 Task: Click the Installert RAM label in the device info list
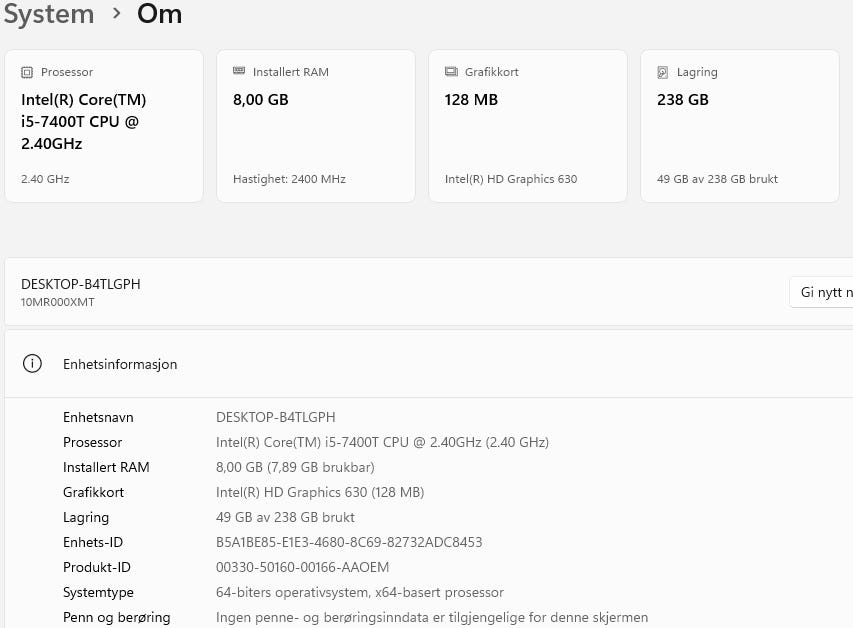[106, 467]
